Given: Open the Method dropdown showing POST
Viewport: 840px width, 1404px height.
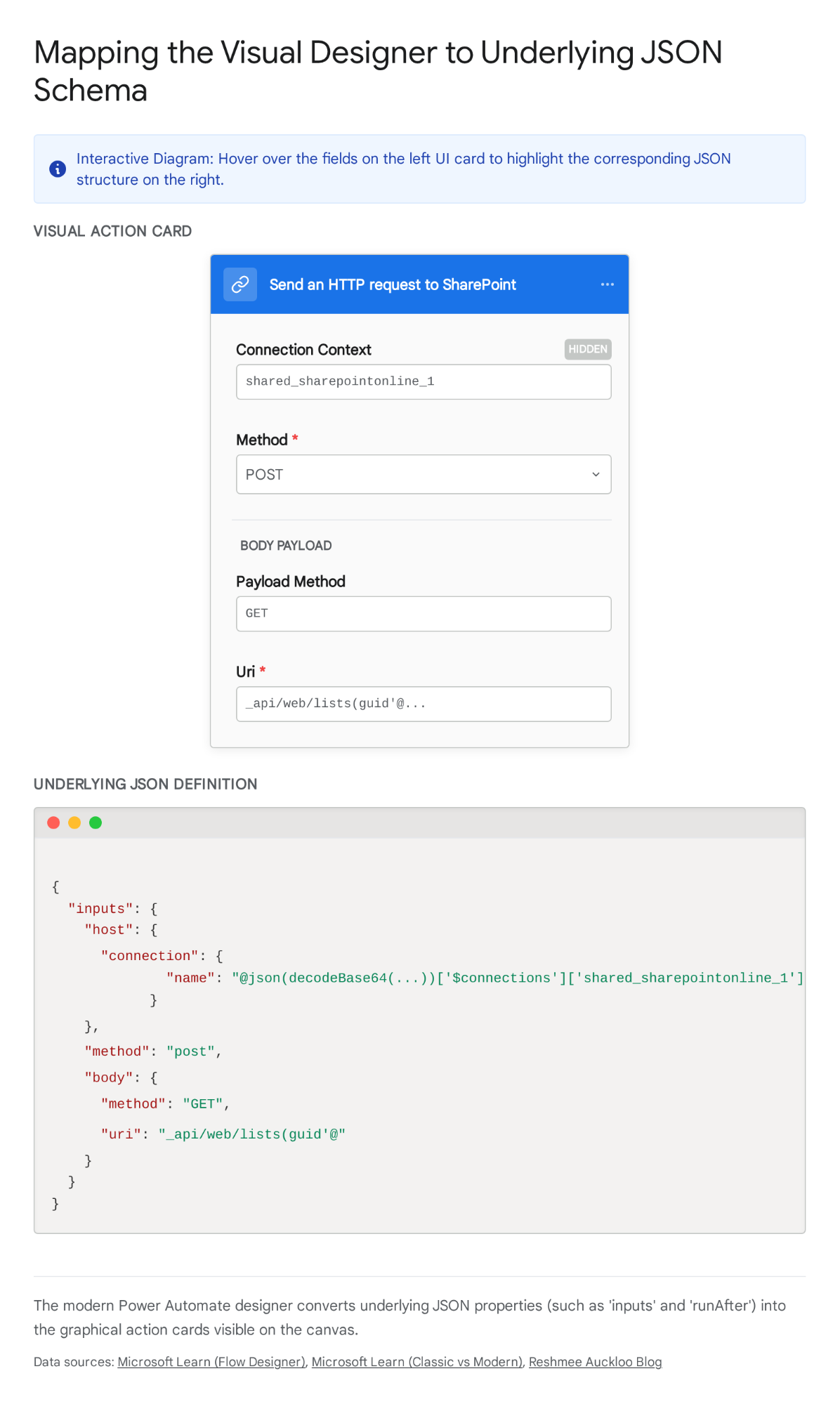Looking at the screenshot, I should coord(423,475).
